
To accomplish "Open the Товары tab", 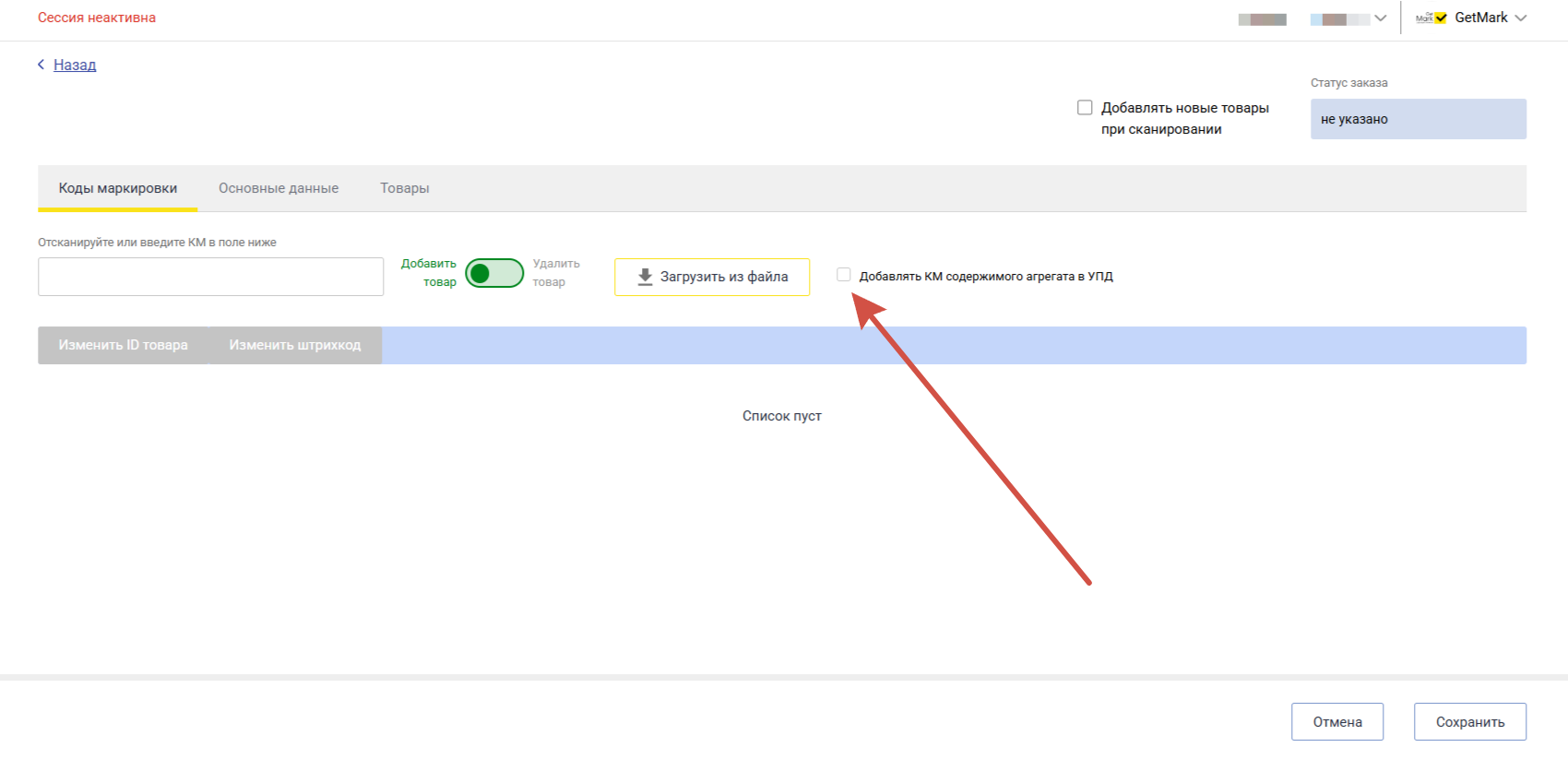I will [x=405, y=188].
